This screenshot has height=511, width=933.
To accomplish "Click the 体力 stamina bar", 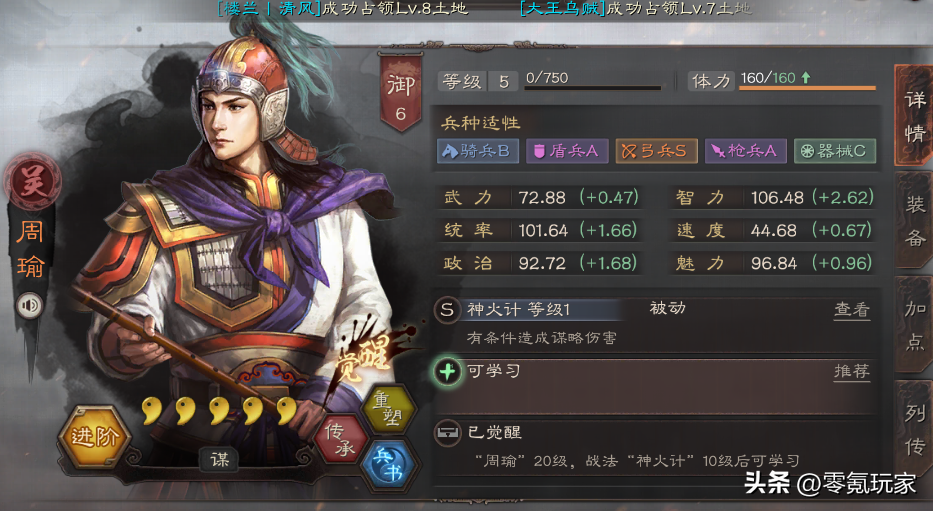I will [x=807, y=88].
